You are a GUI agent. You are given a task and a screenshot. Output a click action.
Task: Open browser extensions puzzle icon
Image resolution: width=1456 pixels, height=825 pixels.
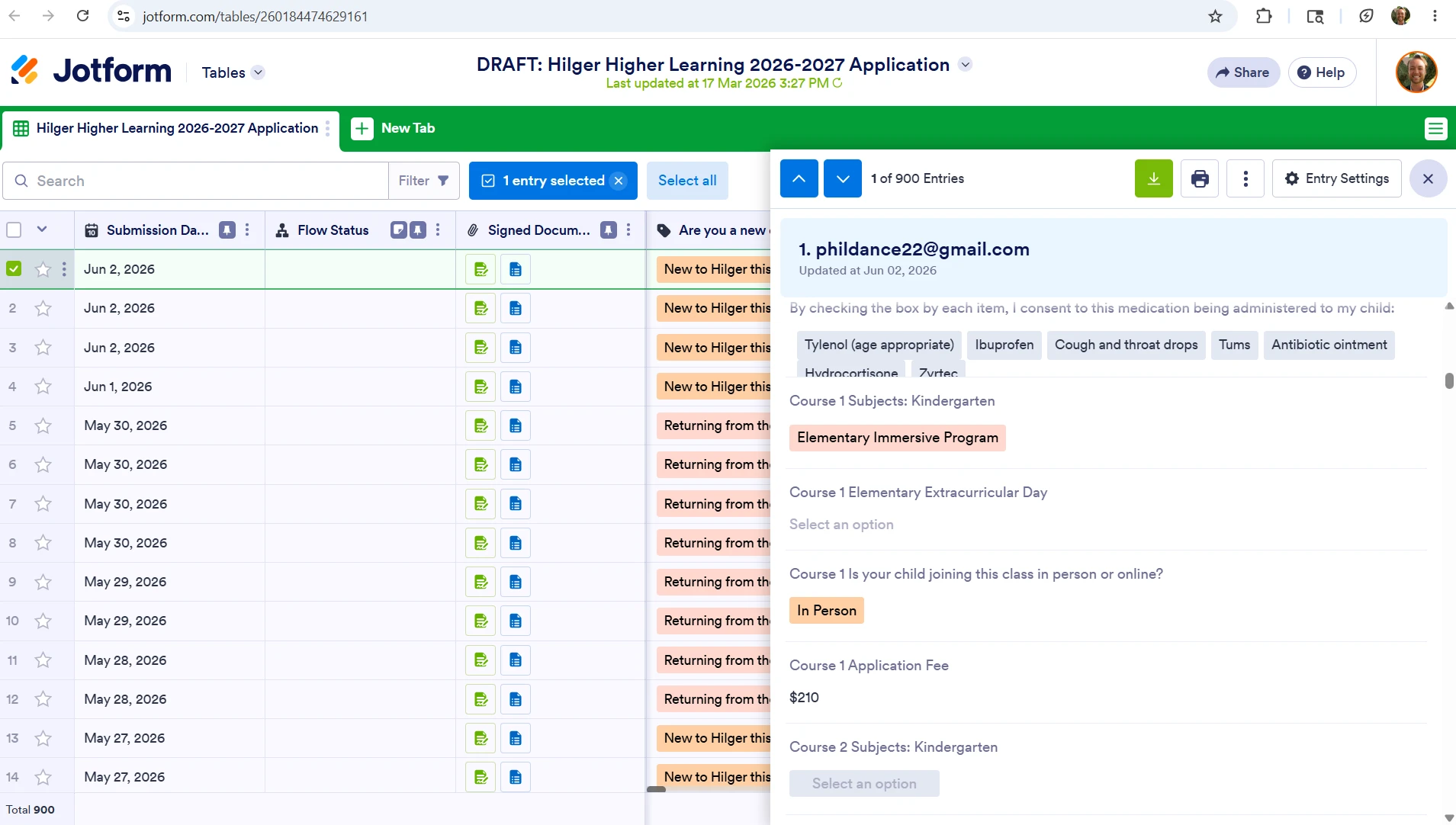[1264, 16]
